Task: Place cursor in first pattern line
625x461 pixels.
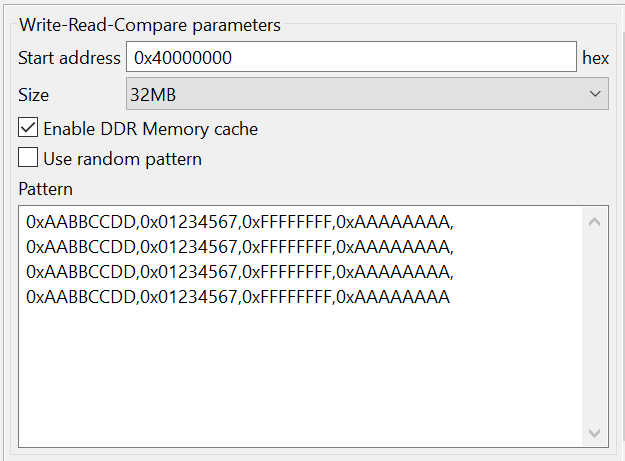Action: [x=240, y=221]
